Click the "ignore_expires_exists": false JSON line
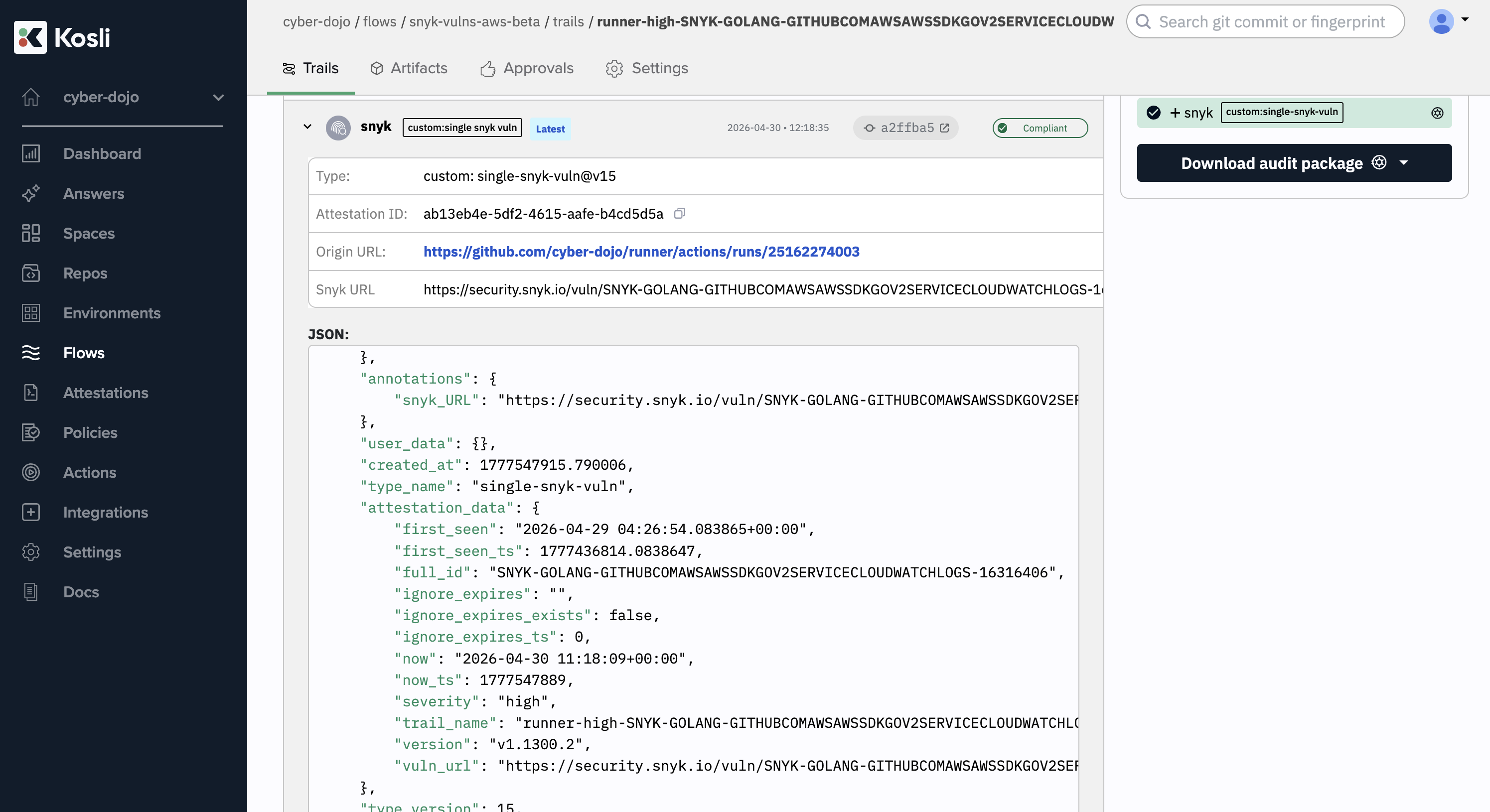 [527, 615]
